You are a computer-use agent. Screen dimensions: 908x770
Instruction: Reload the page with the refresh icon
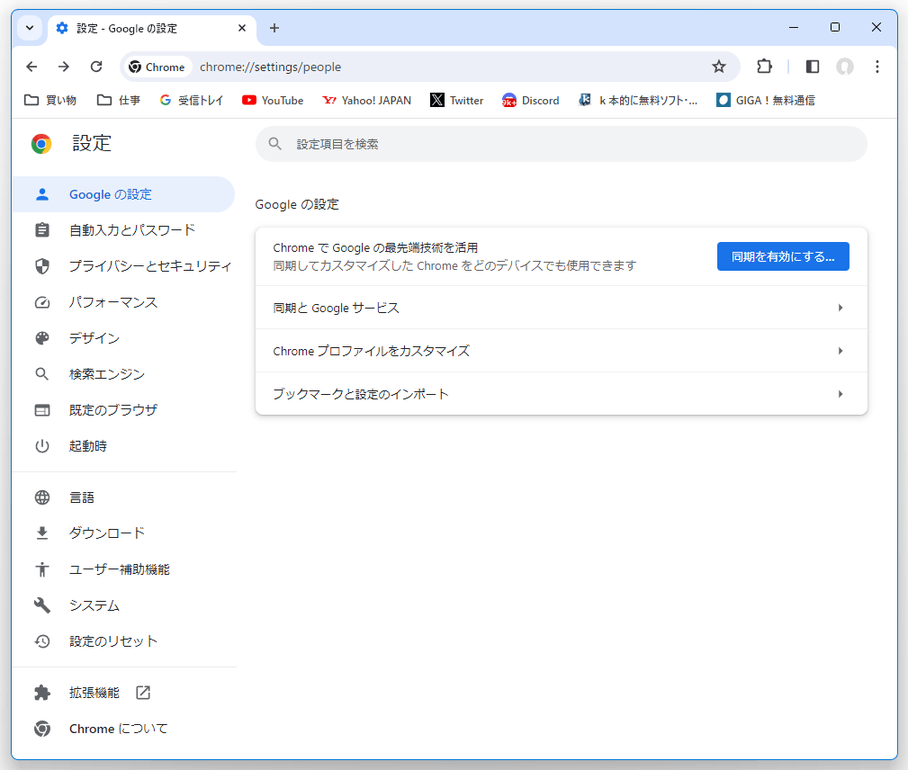pos(96,67)
